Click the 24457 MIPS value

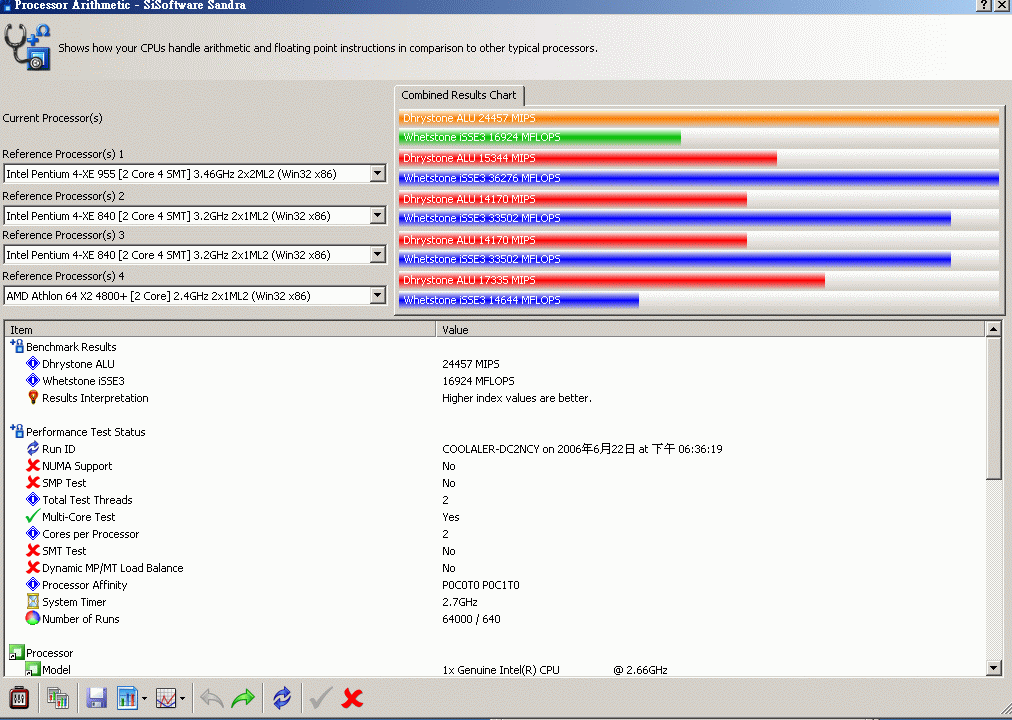[x=471, y=364]
